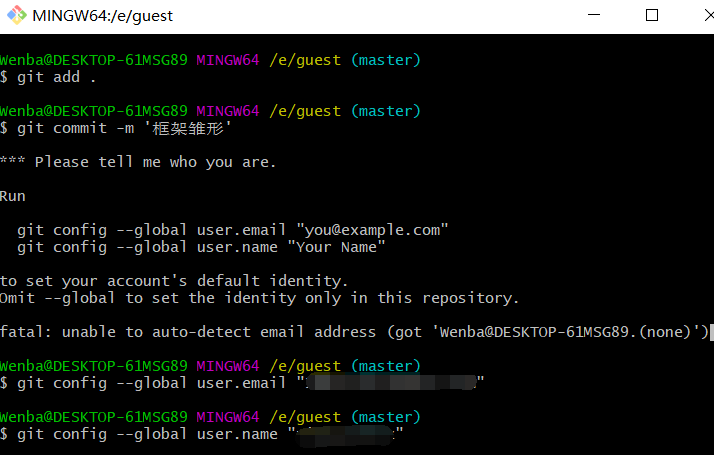Click the second prompt's MINGW64 label
The height and width of the screenshot is (455, 714).
pyautogui.click(x=228, y=111)
